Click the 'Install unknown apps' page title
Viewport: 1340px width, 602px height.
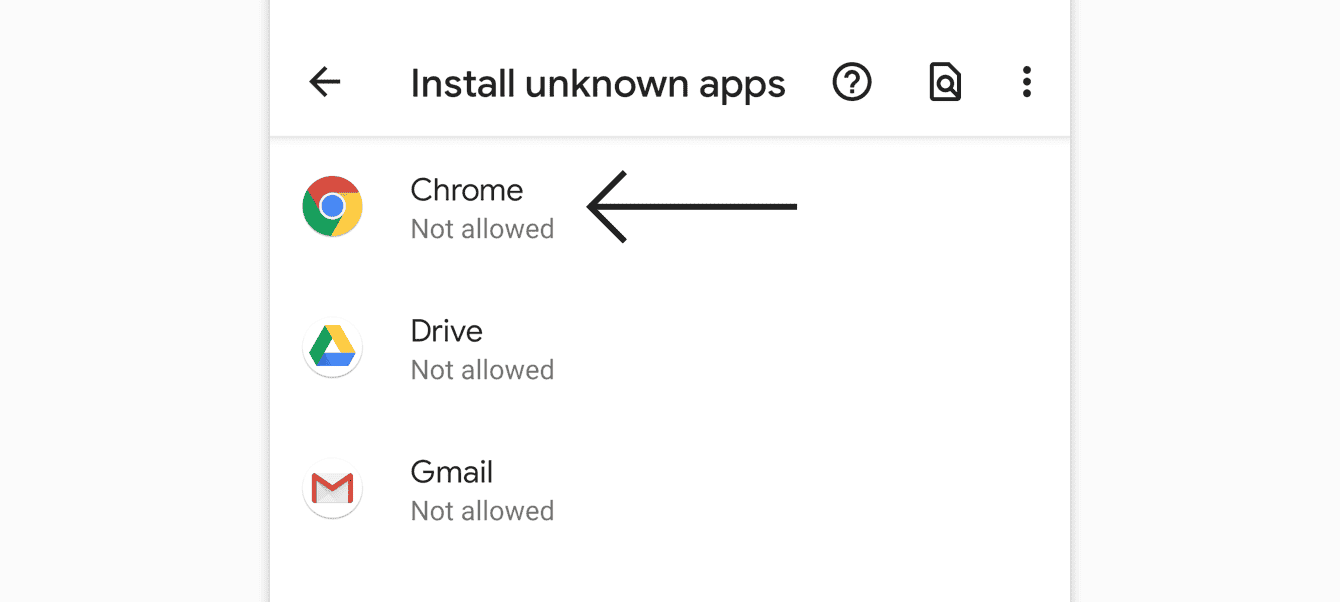pos(598,84)
